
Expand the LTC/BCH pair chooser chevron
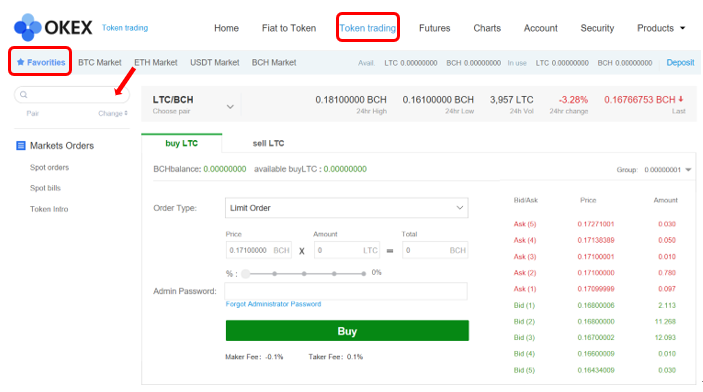[x=230, y=107]
